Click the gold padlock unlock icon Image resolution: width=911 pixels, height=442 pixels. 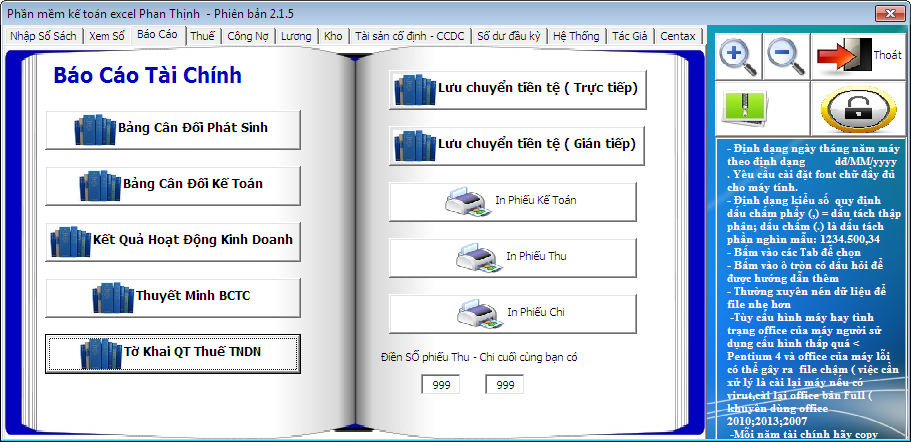click(859, 109)
